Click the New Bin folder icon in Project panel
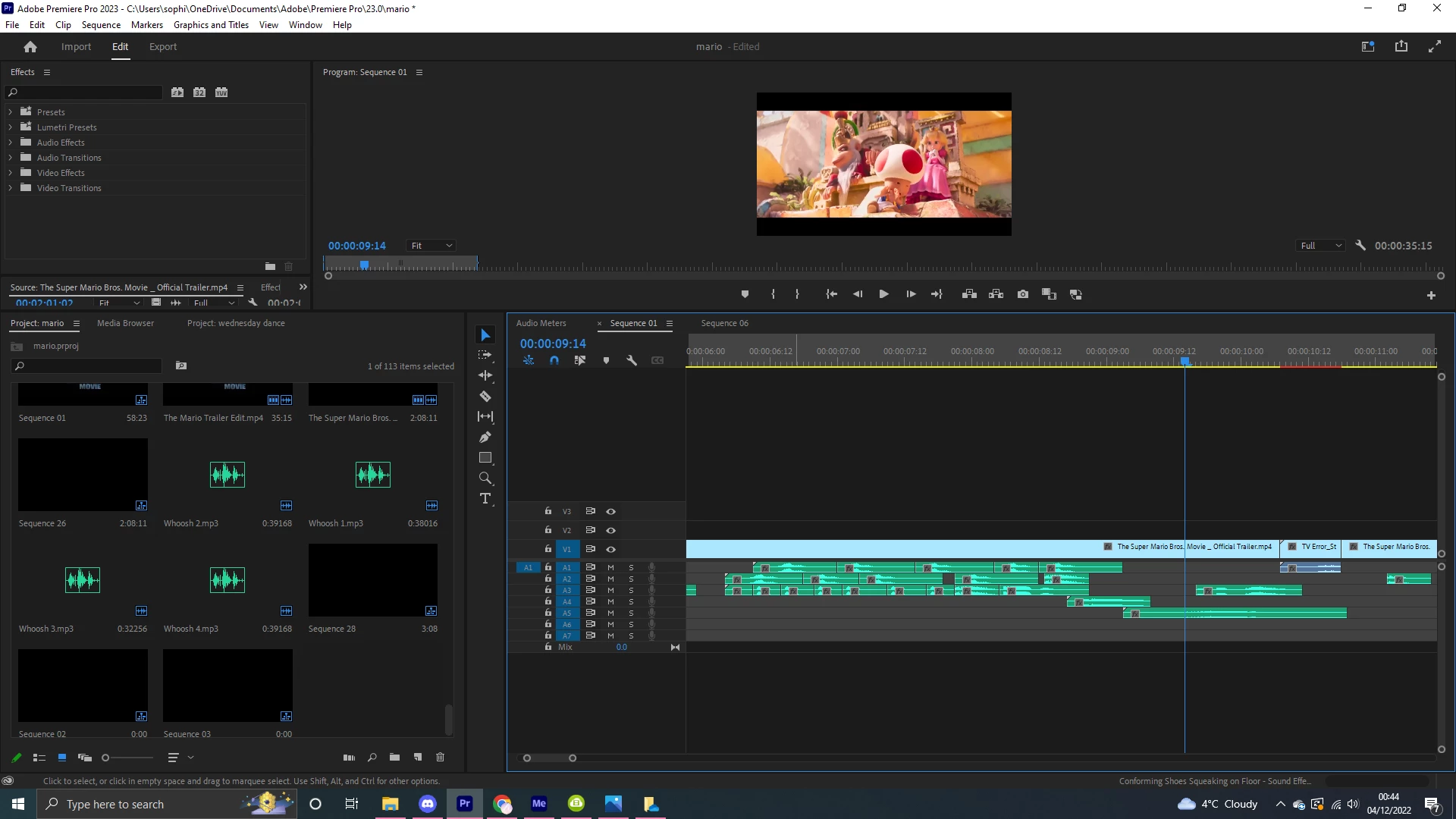The image size is (1456, 819). coord(394,757)
